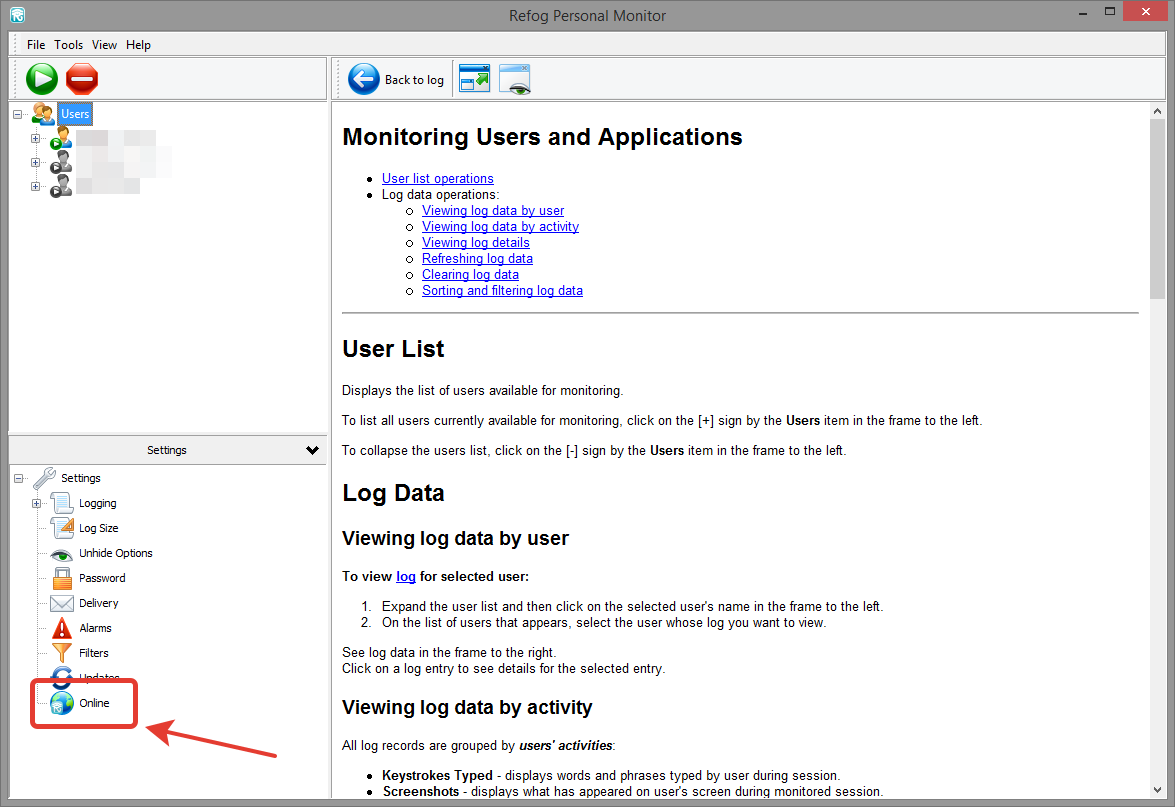Viewport: 1175px width, 807px height.
Task: Click the help pane scroll up arrow
Action: tap(1158, 111)
